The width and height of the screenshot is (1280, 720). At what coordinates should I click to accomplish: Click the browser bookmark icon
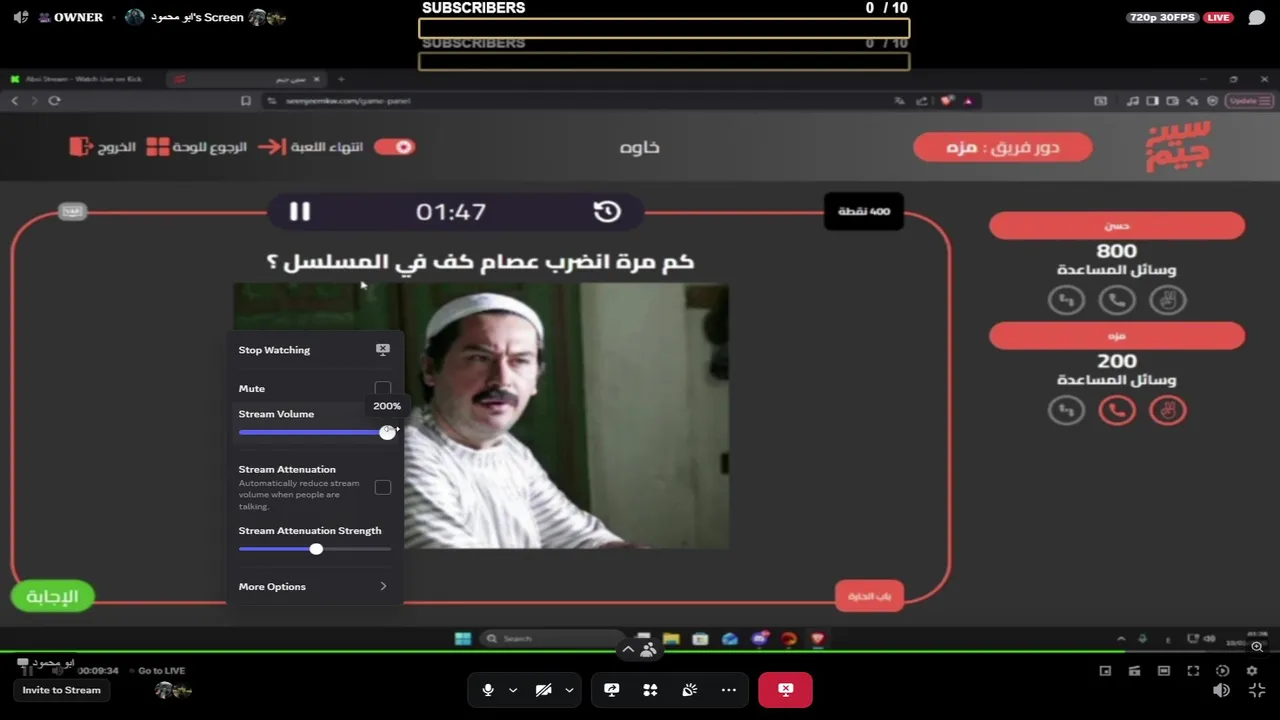coord(246,101)
